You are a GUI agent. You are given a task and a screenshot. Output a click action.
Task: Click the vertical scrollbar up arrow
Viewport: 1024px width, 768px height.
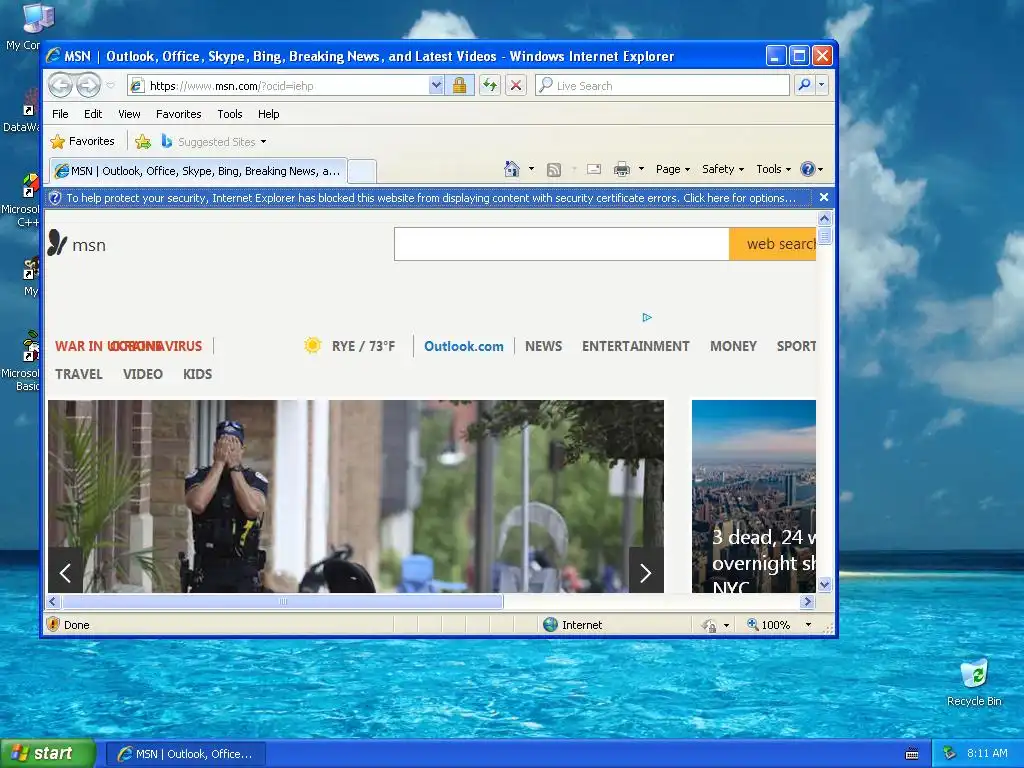[x=824, y=218]
